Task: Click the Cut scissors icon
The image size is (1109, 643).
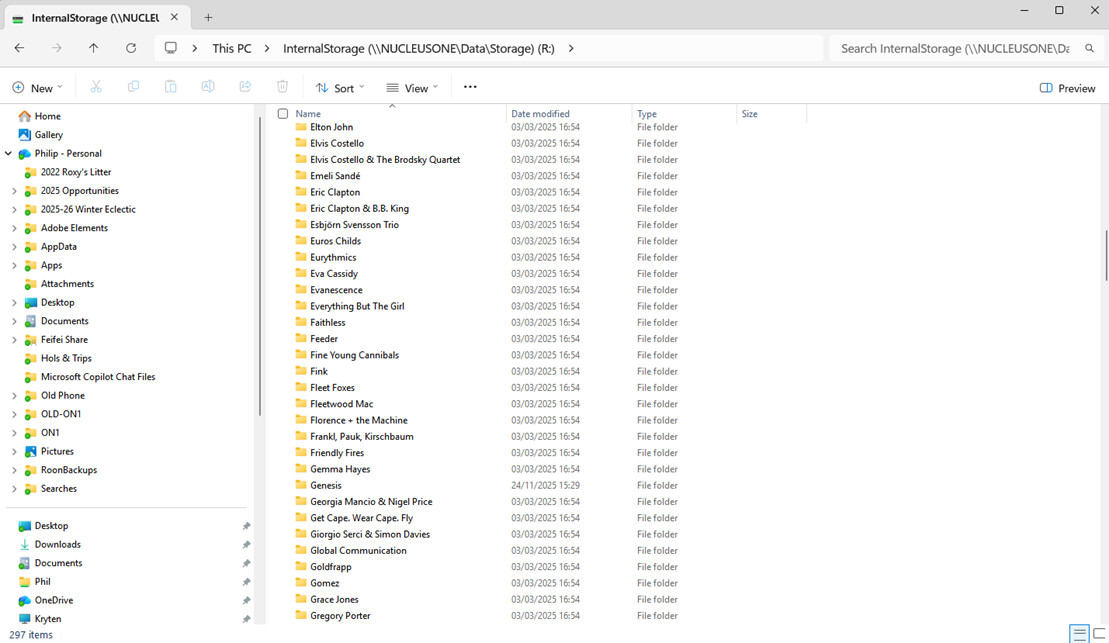Action: [96, 88]
